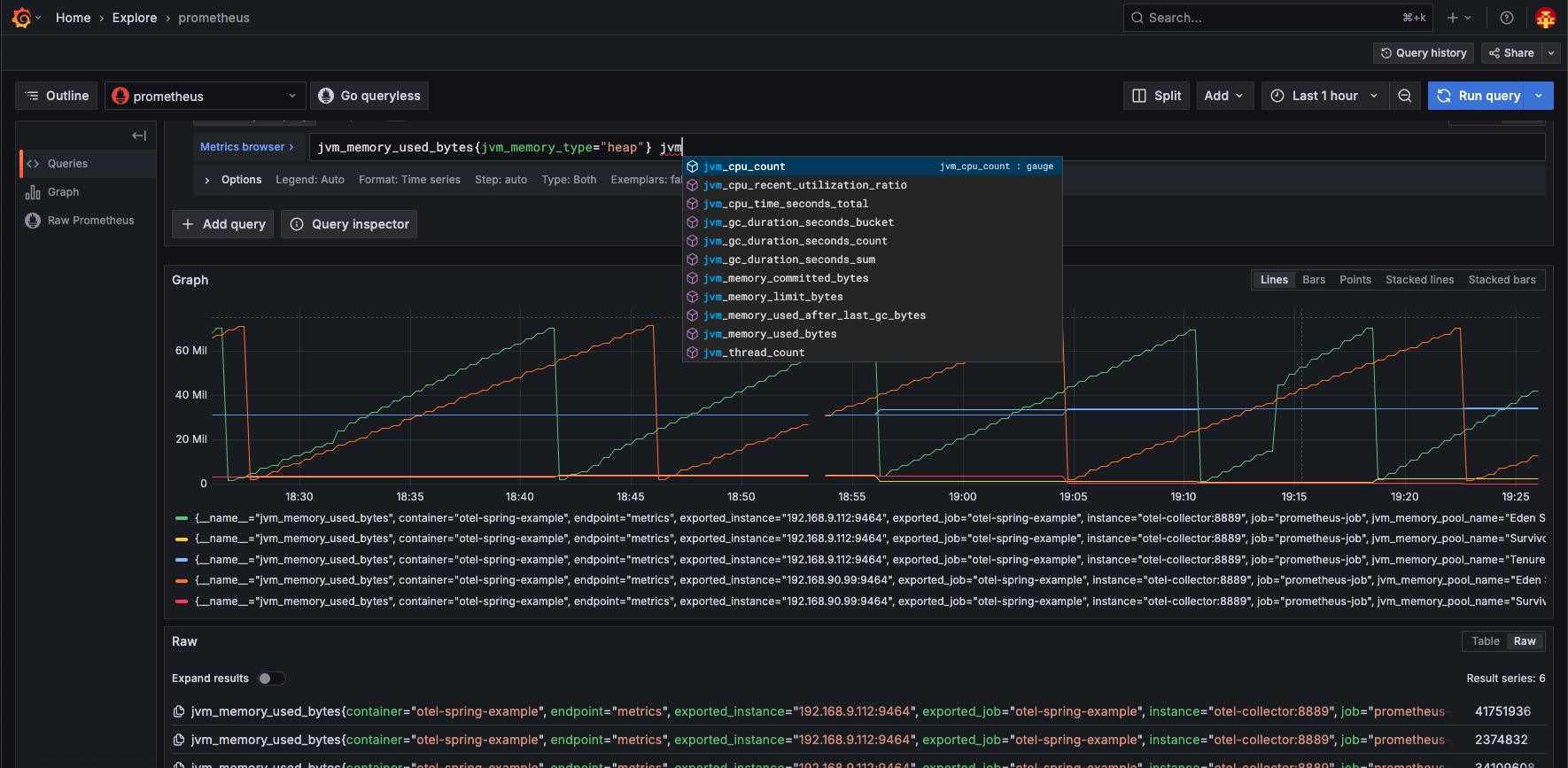This screenshot has height=768, width=1568.
Task: Open the Grafana menu chevron beside logo
Action: click(38, 18)
